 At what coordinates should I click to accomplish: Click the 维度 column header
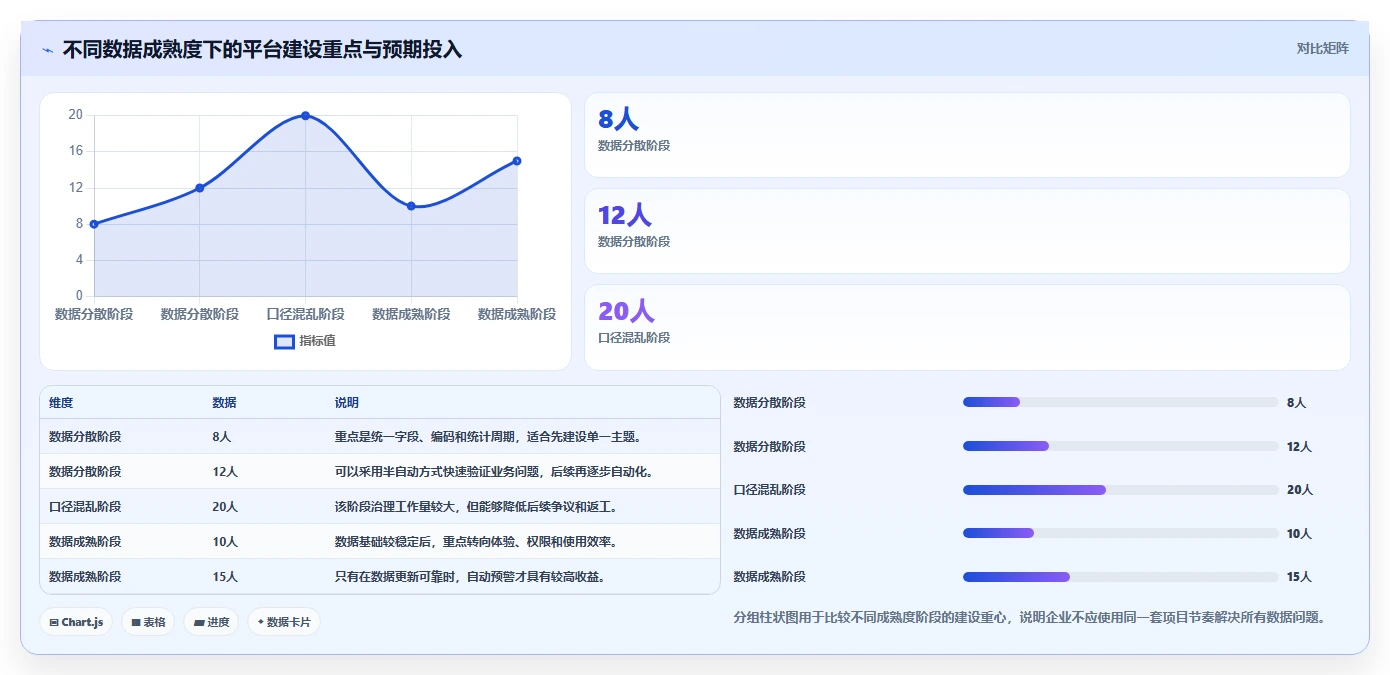point(61,403)
